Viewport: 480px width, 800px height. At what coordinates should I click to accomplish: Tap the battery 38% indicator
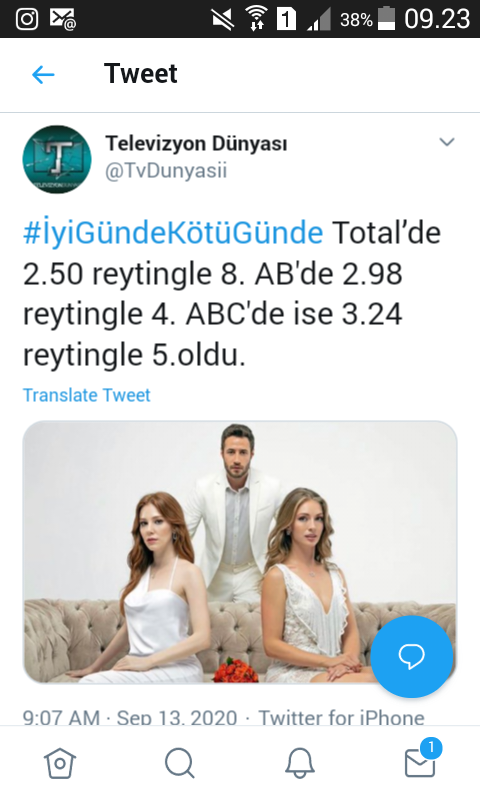tap(368, 19)
